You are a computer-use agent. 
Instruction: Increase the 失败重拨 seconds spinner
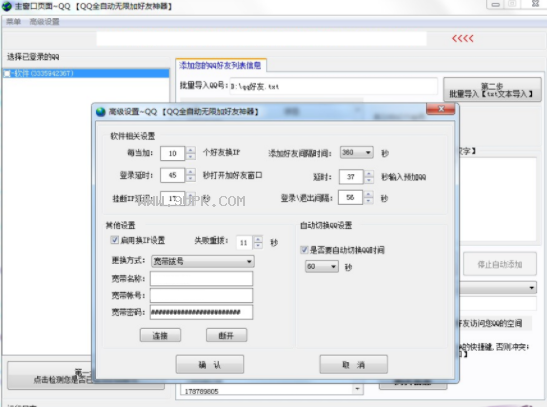(x=258, y=239)
